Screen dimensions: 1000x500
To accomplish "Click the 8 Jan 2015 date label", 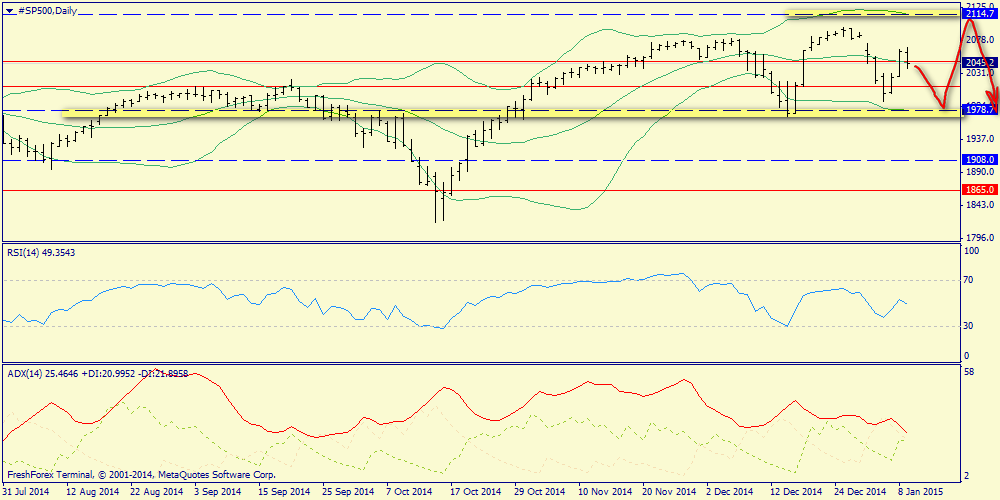I will coord(920,492).
